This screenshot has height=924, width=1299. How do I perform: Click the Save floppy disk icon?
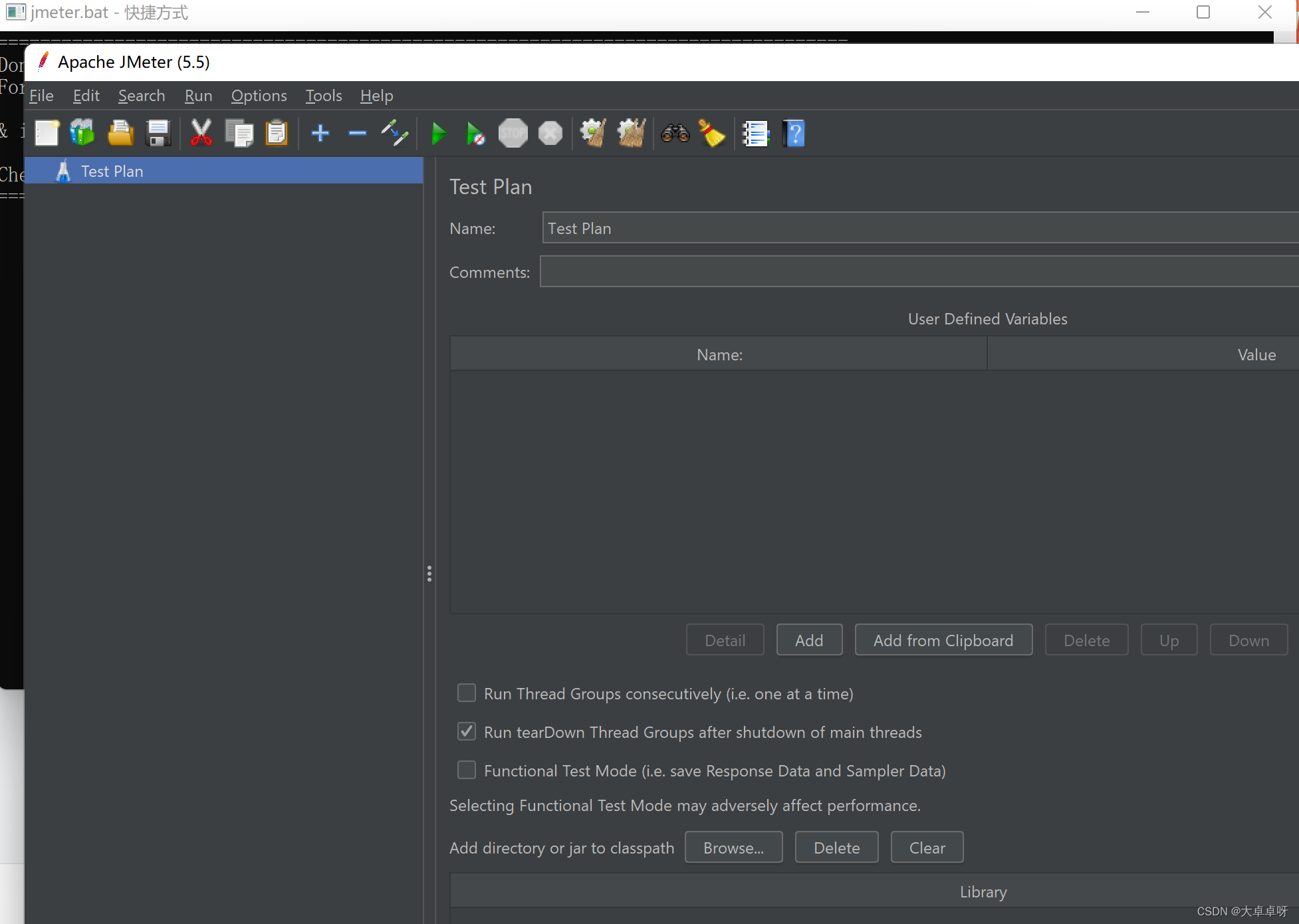[x=158, y=134]
